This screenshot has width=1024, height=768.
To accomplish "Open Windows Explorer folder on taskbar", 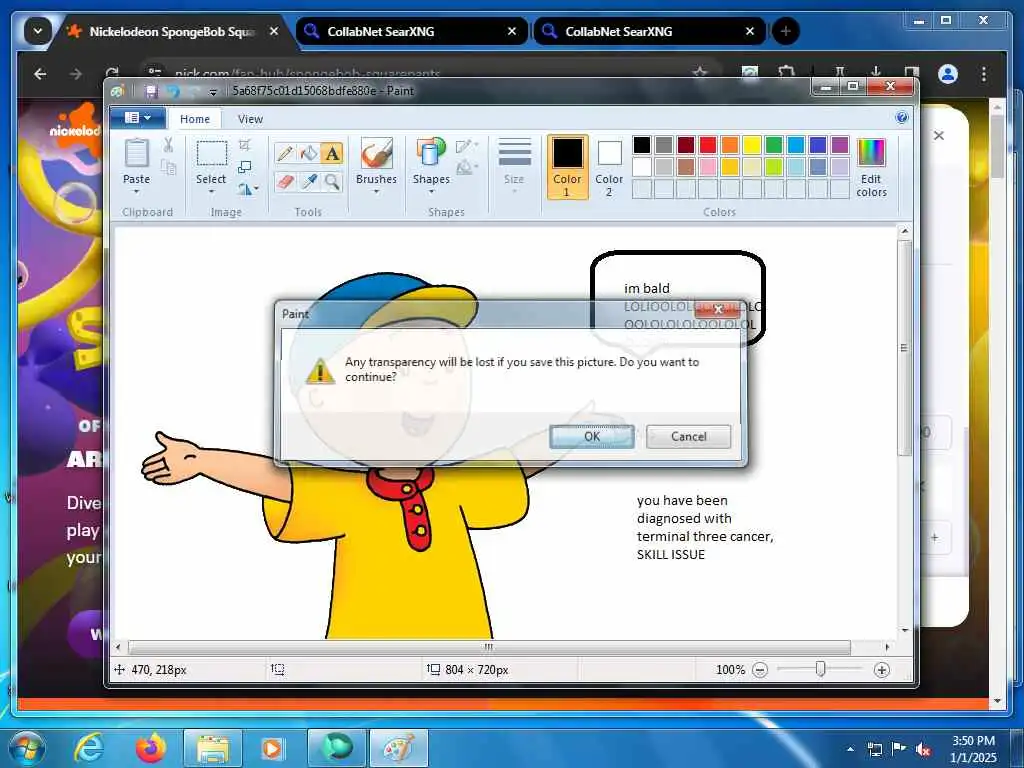I will (x=213, y=748).
